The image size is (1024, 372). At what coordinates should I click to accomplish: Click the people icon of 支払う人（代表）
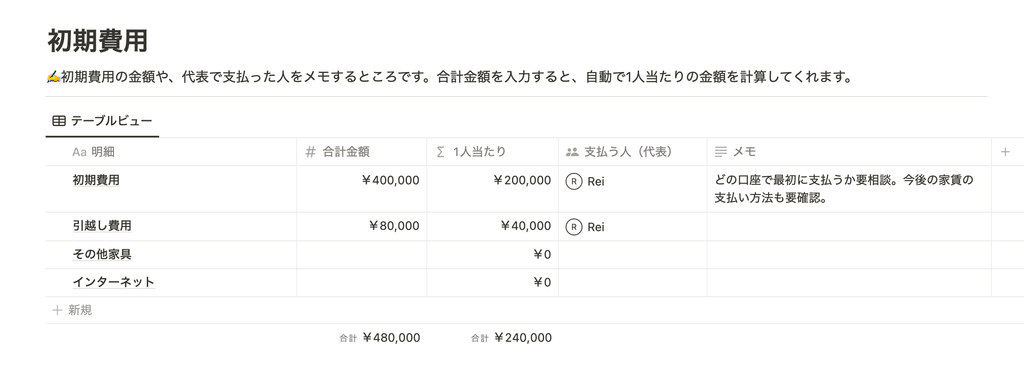pos(572,152)
